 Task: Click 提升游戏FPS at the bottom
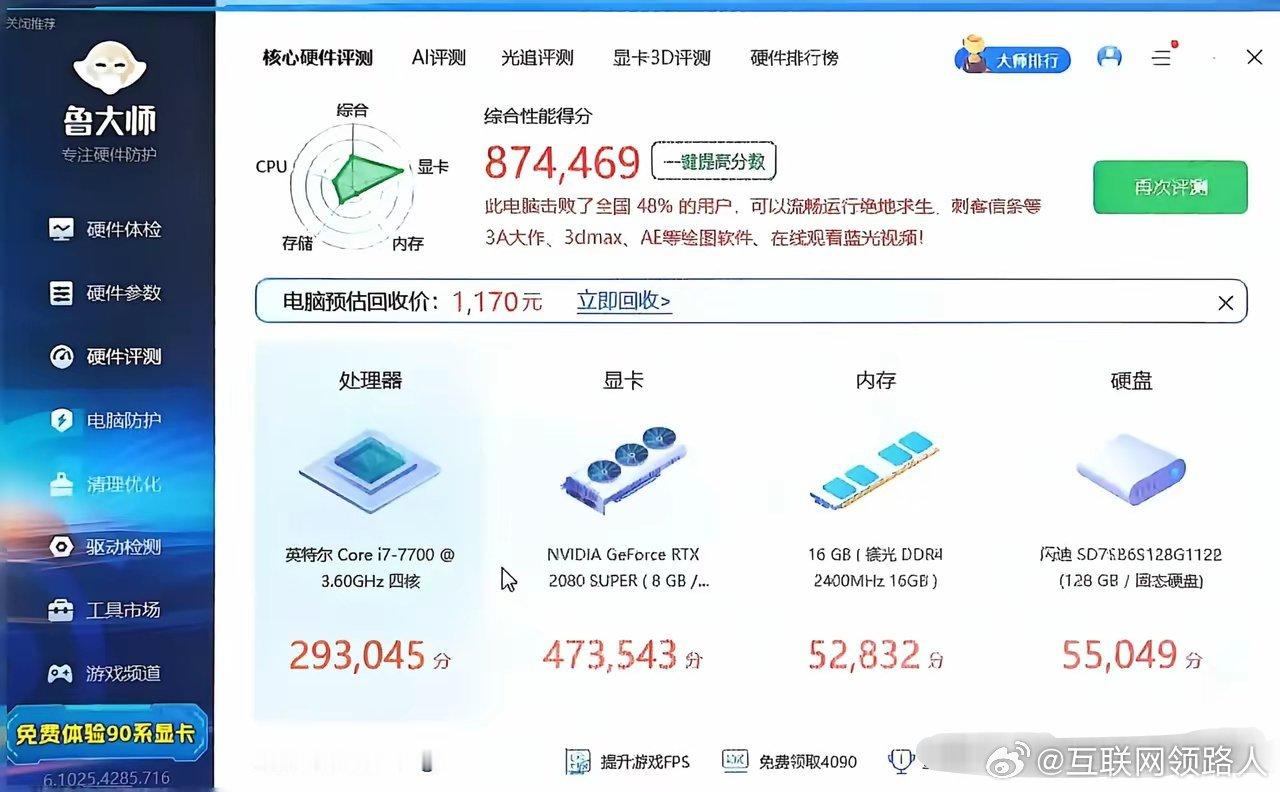[x=628, y=762]
